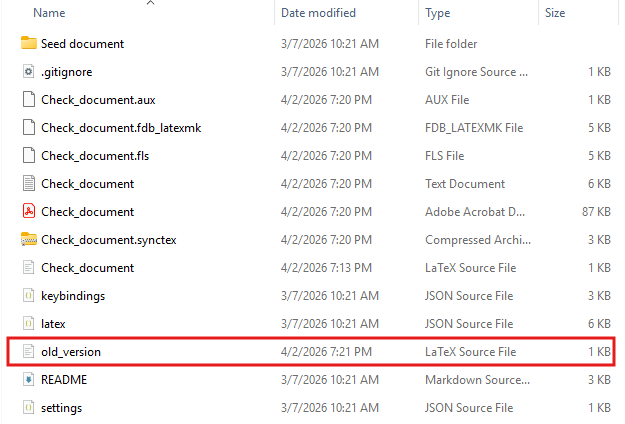Click the Check_document.aux file icon
This screenshot has width=625, height=424.
click(x=29, y=99)
